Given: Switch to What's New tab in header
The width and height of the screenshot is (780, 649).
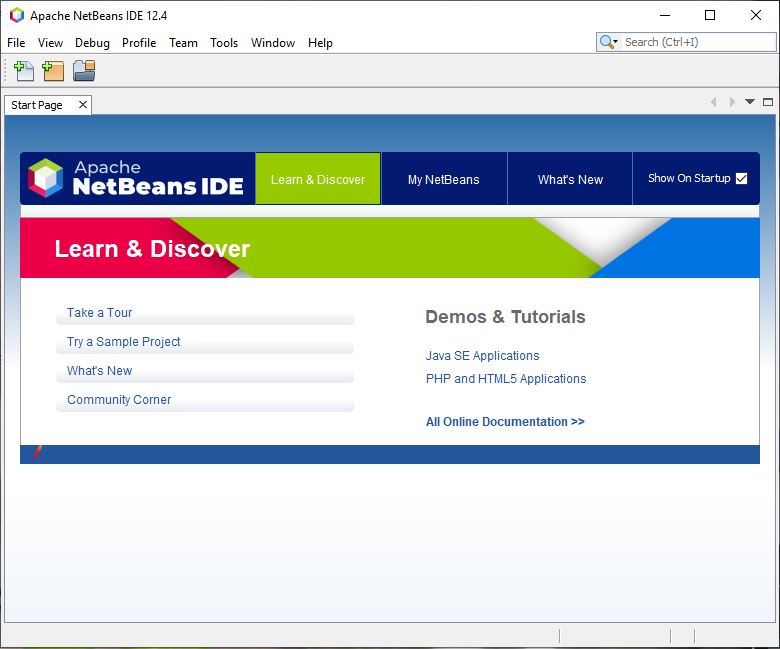Looking at the screenshot, I should 570,179.
